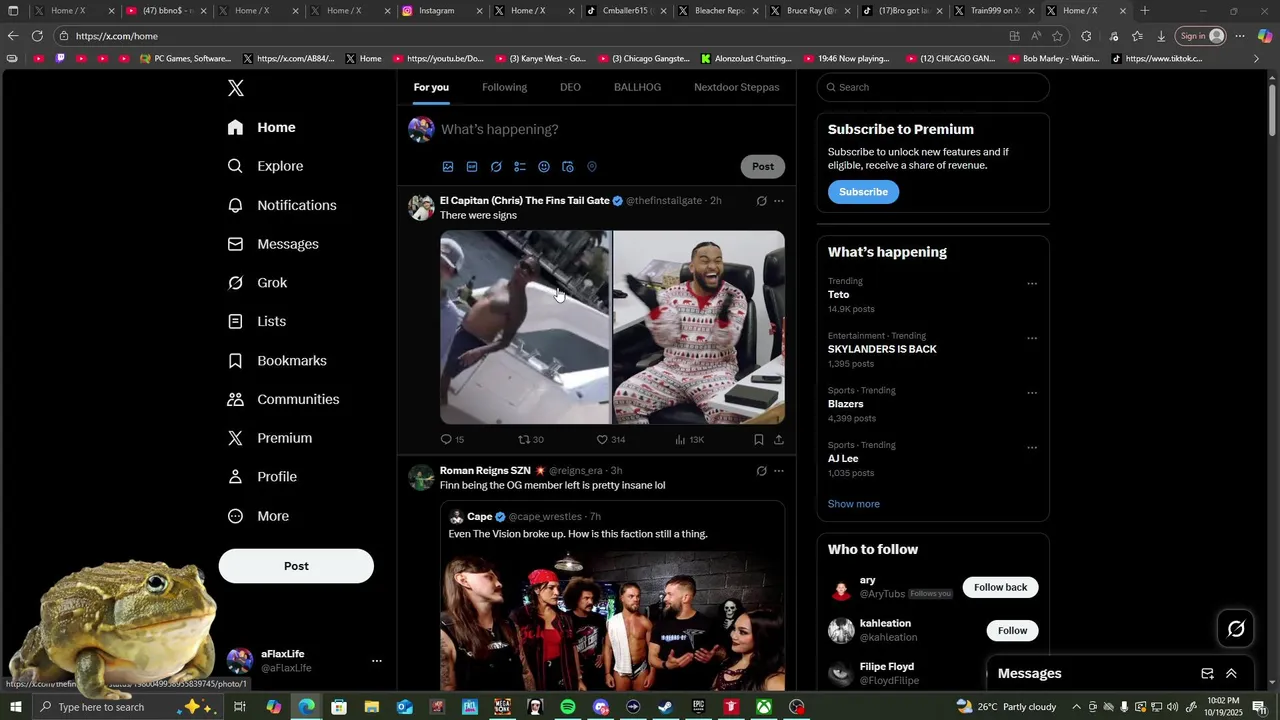Open Messages from sidebar navigation

point(273,244)
